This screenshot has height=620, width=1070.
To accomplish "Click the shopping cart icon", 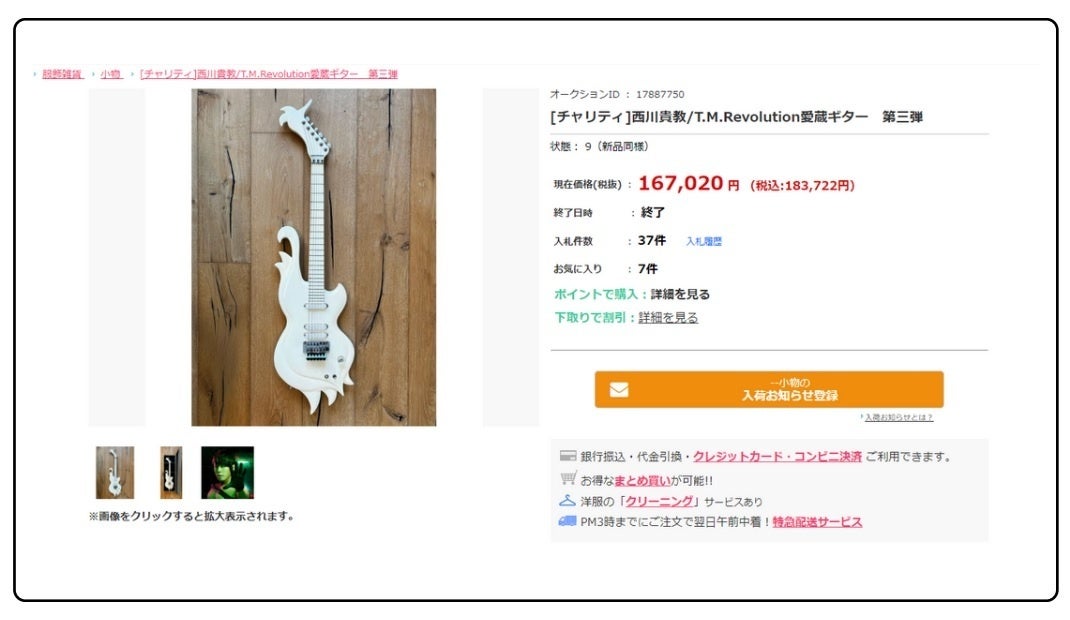I will 568,479.
